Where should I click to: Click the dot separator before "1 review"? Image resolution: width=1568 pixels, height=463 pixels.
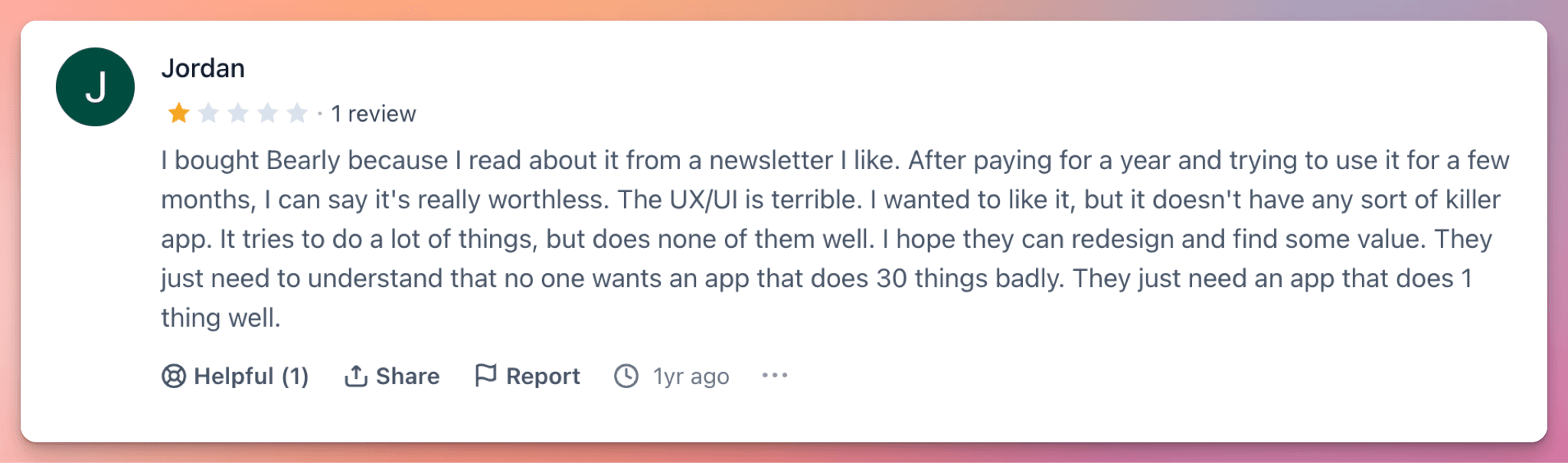coord(320,112)
